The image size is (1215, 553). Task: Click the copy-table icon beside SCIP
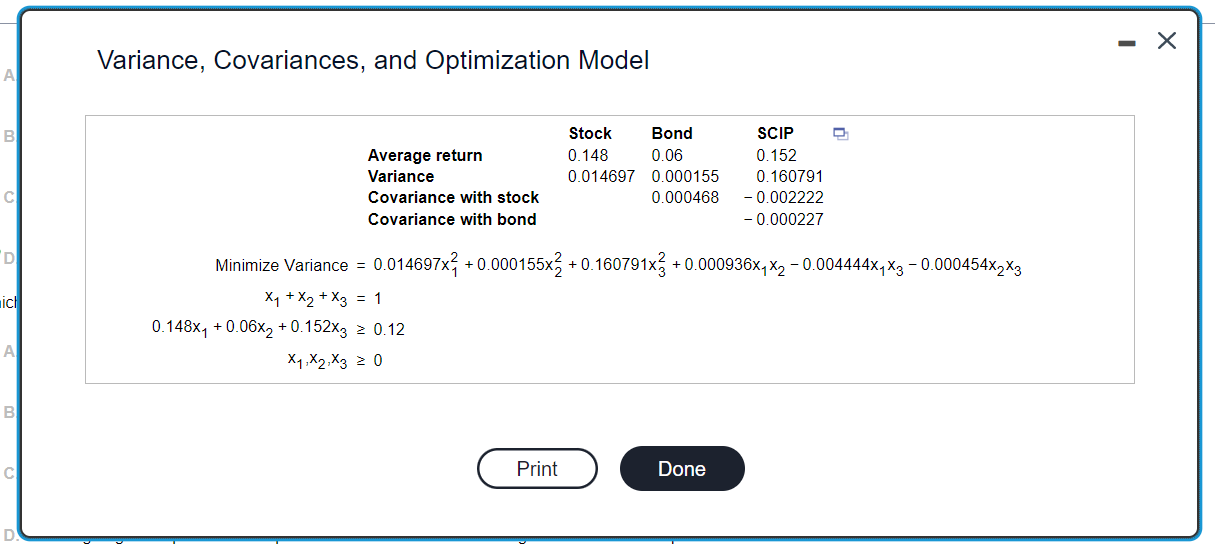(840, 133)
